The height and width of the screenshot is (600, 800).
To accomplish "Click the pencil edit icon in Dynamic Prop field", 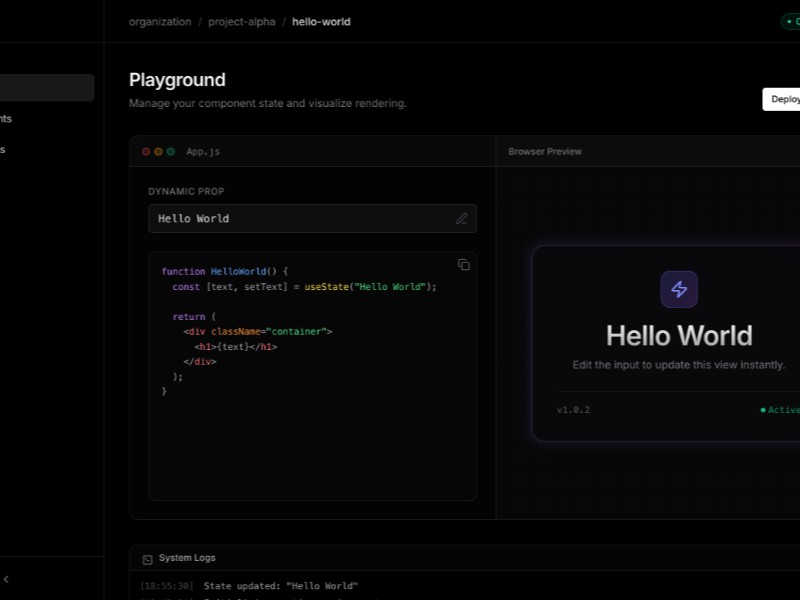I will (461, 219).
